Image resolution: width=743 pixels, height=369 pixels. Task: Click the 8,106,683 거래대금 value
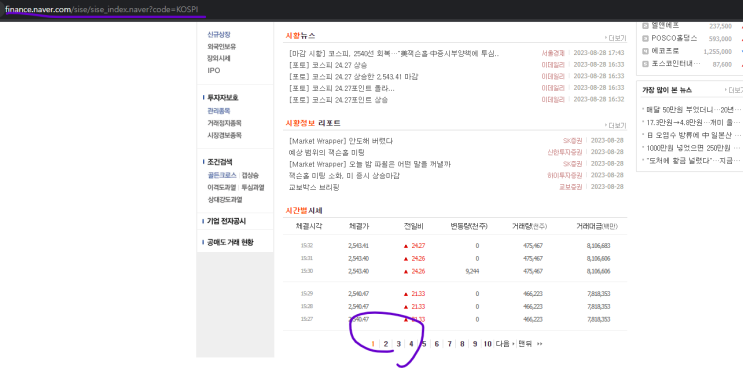(x=598, y=245)
